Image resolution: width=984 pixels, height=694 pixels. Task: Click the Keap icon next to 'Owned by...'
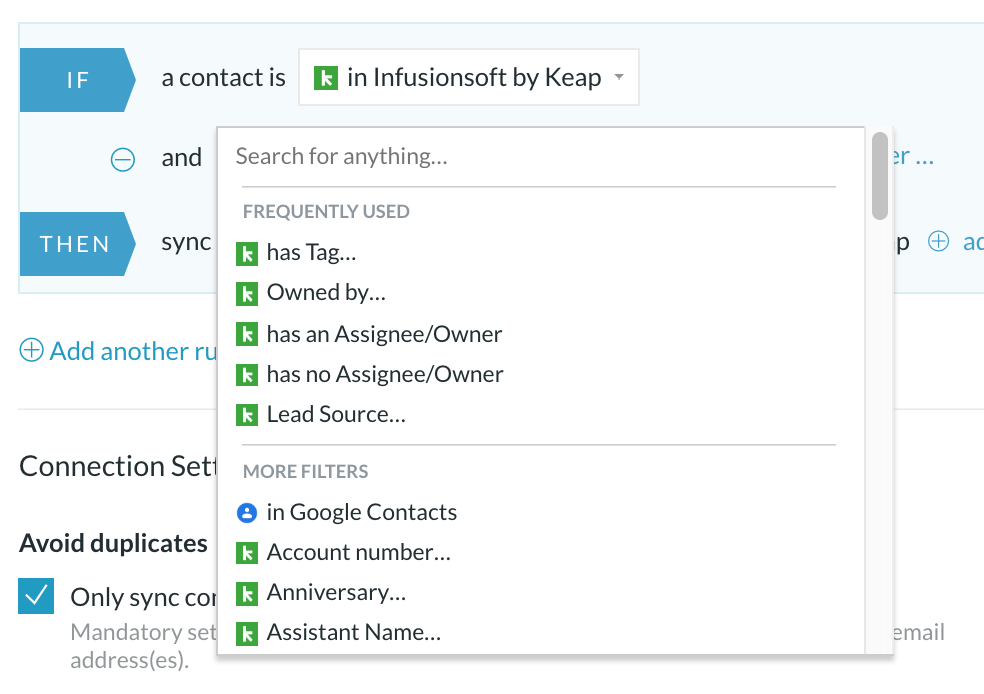point(247,294)
